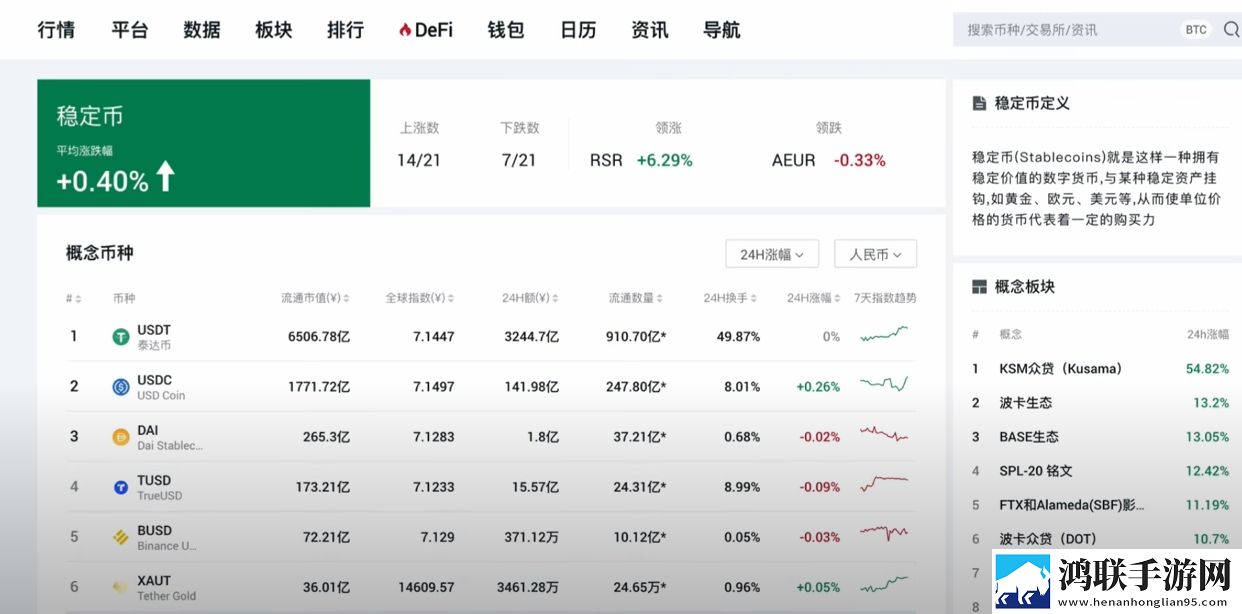This screenshot has height=614, width=1242.
Task: Open the 行情 menu
Action: (x=56, y=30)
